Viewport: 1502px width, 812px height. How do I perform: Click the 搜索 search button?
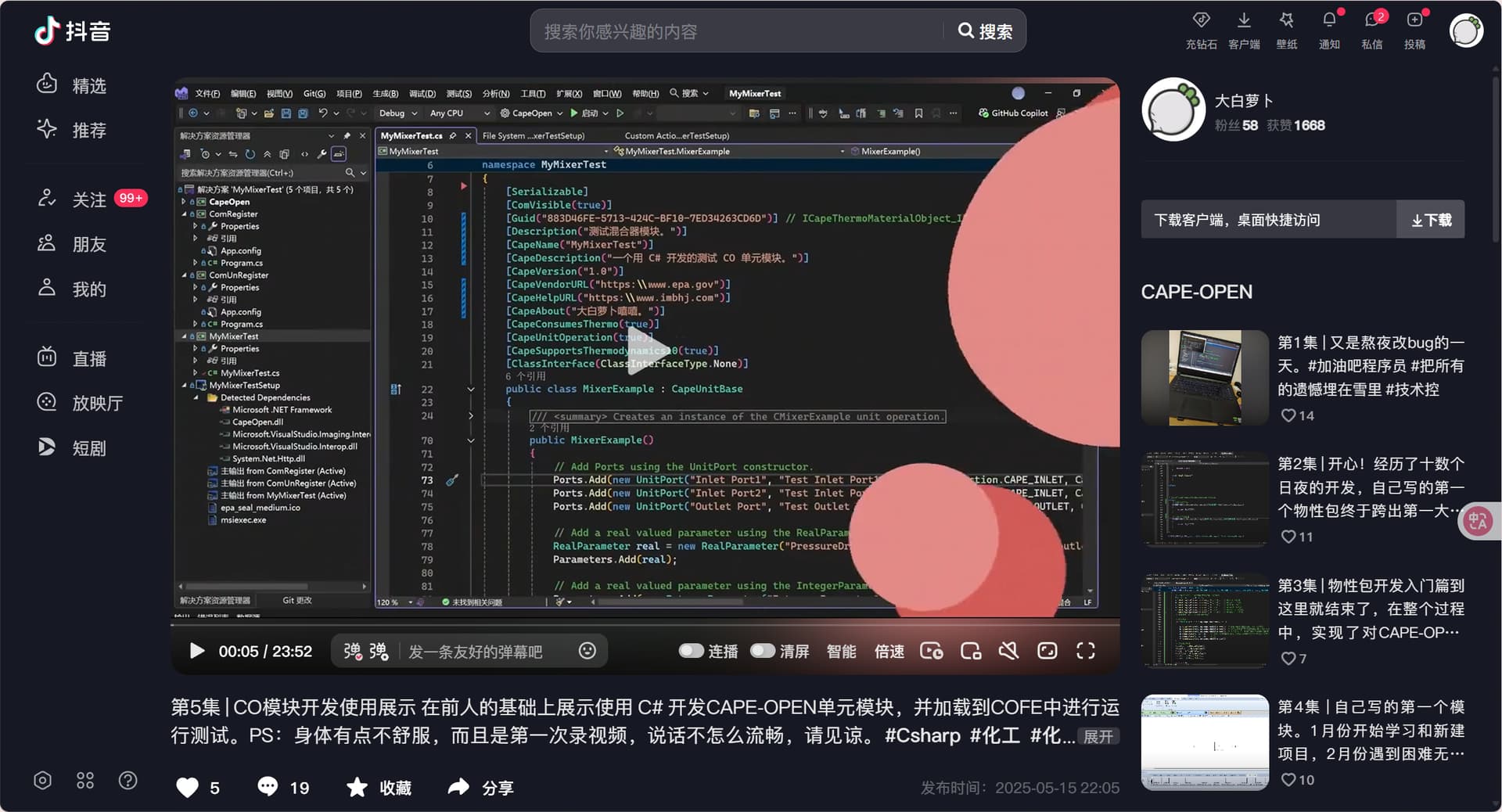tap(985, 31)
